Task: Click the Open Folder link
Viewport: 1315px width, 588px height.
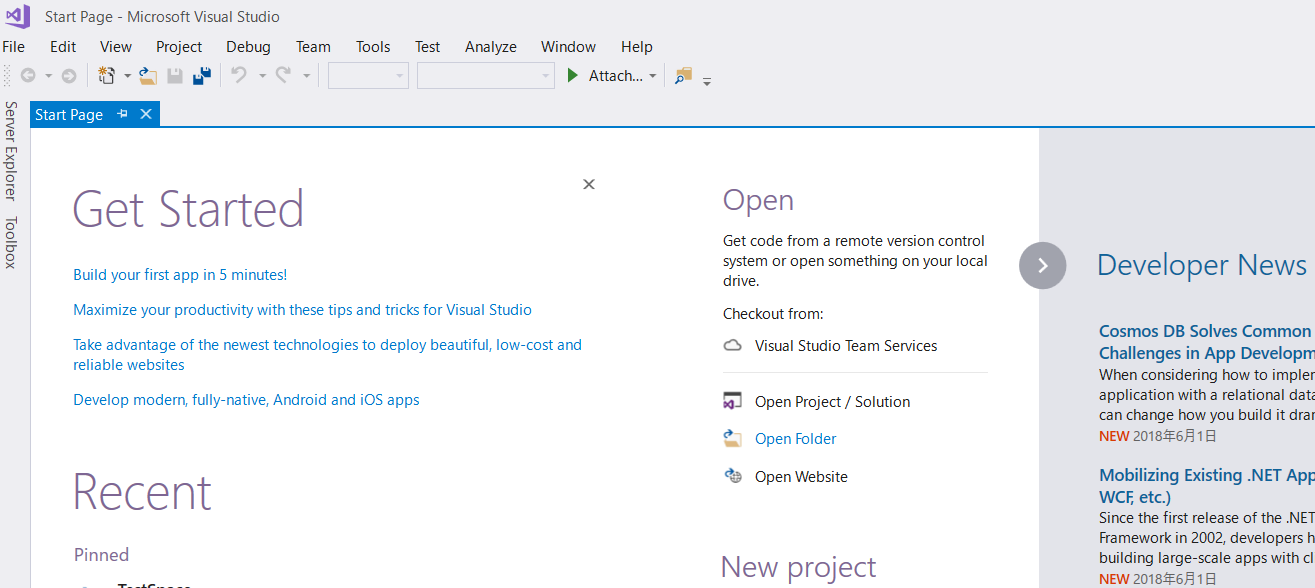Action: click(x=795, y=438)
